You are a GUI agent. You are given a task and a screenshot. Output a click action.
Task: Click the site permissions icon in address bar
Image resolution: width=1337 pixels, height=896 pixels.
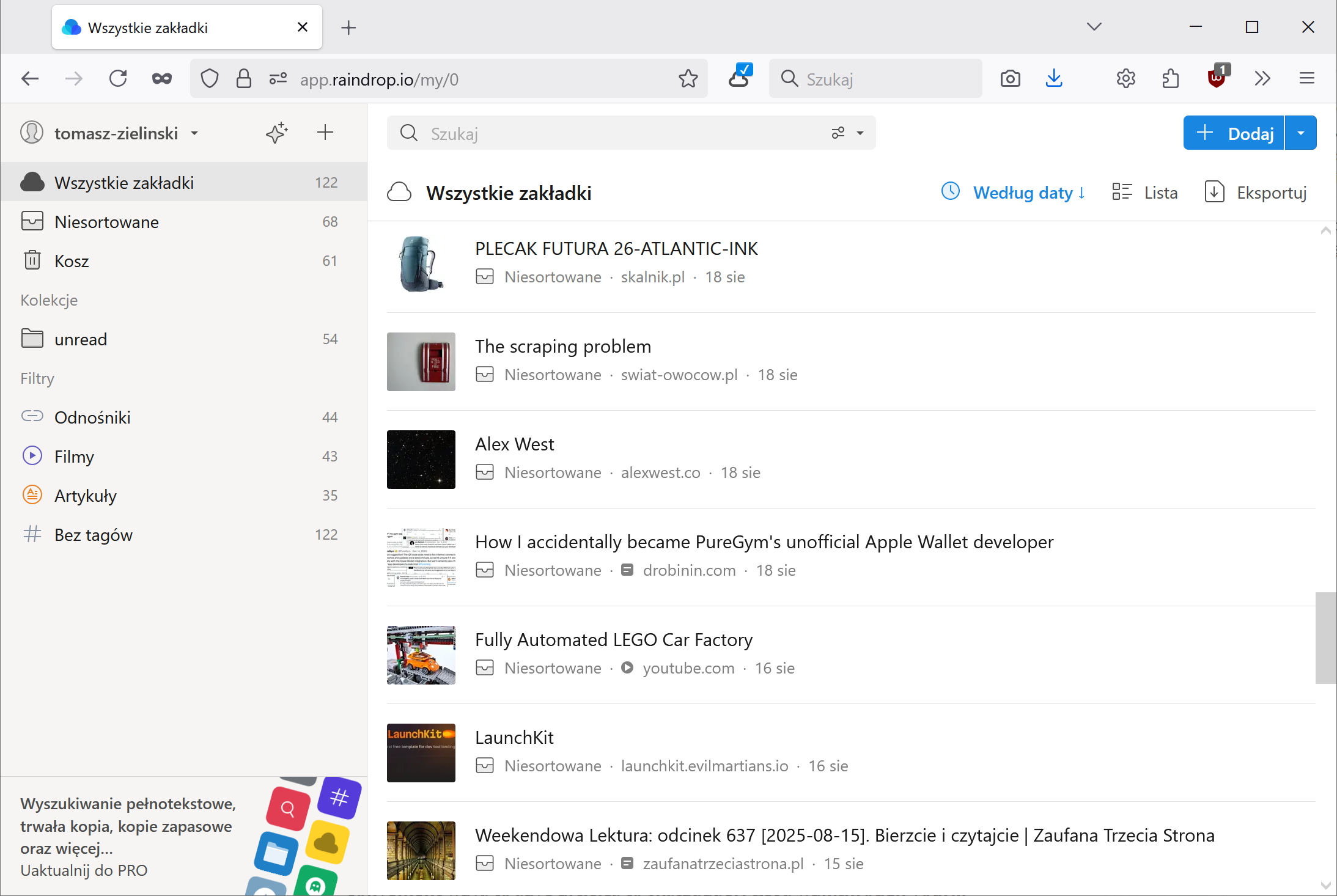pyautogui.click(x=278, y=78)
